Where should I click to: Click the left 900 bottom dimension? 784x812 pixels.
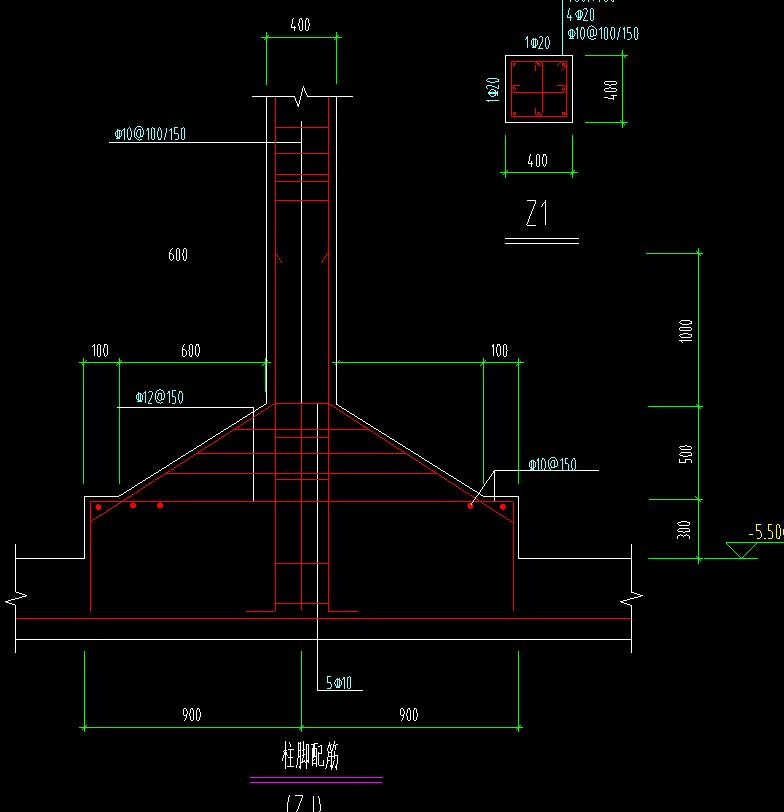point(191,714)
